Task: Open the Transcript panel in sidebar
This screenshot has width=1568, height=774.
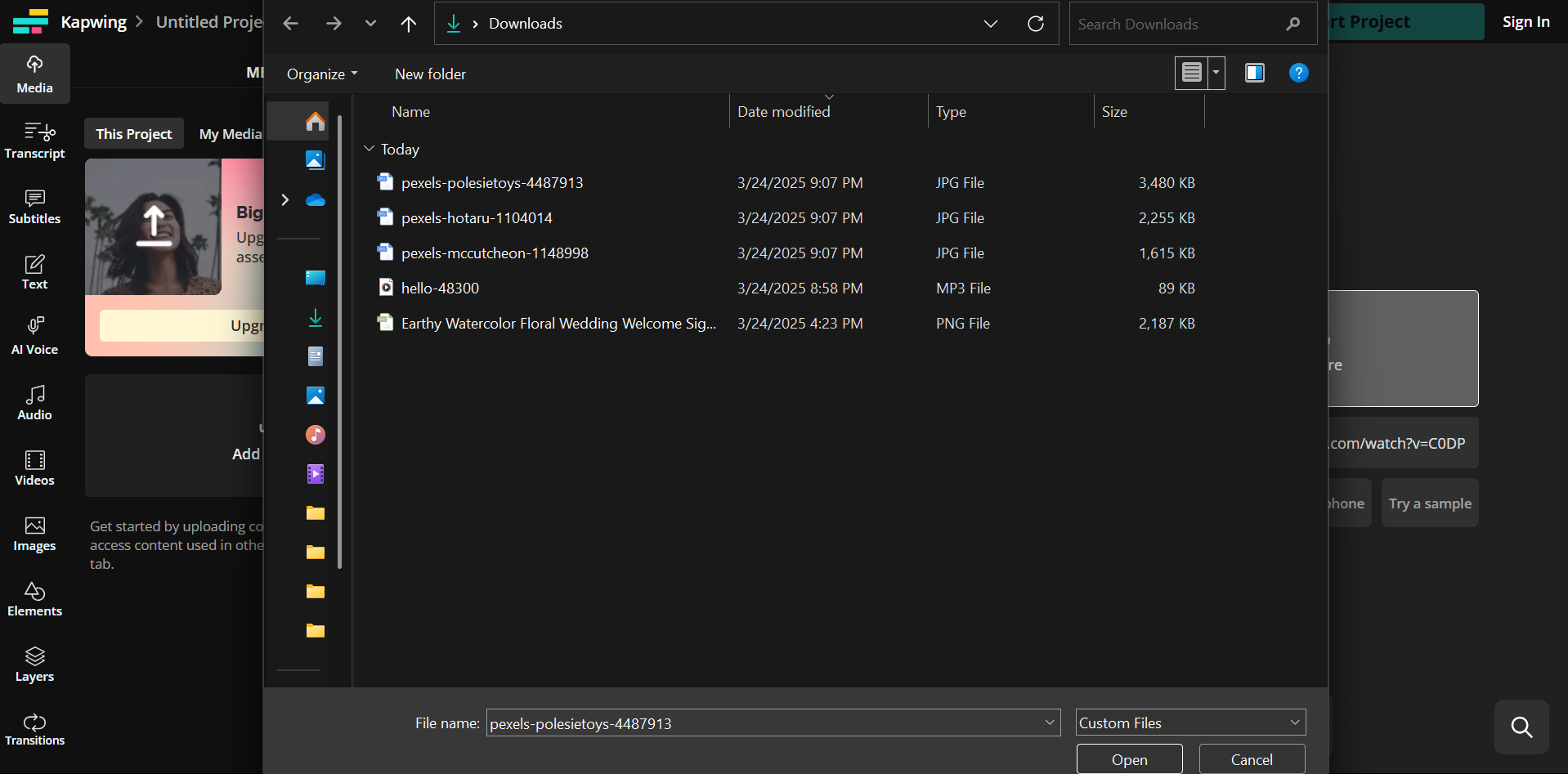Action: click(34, 140)
